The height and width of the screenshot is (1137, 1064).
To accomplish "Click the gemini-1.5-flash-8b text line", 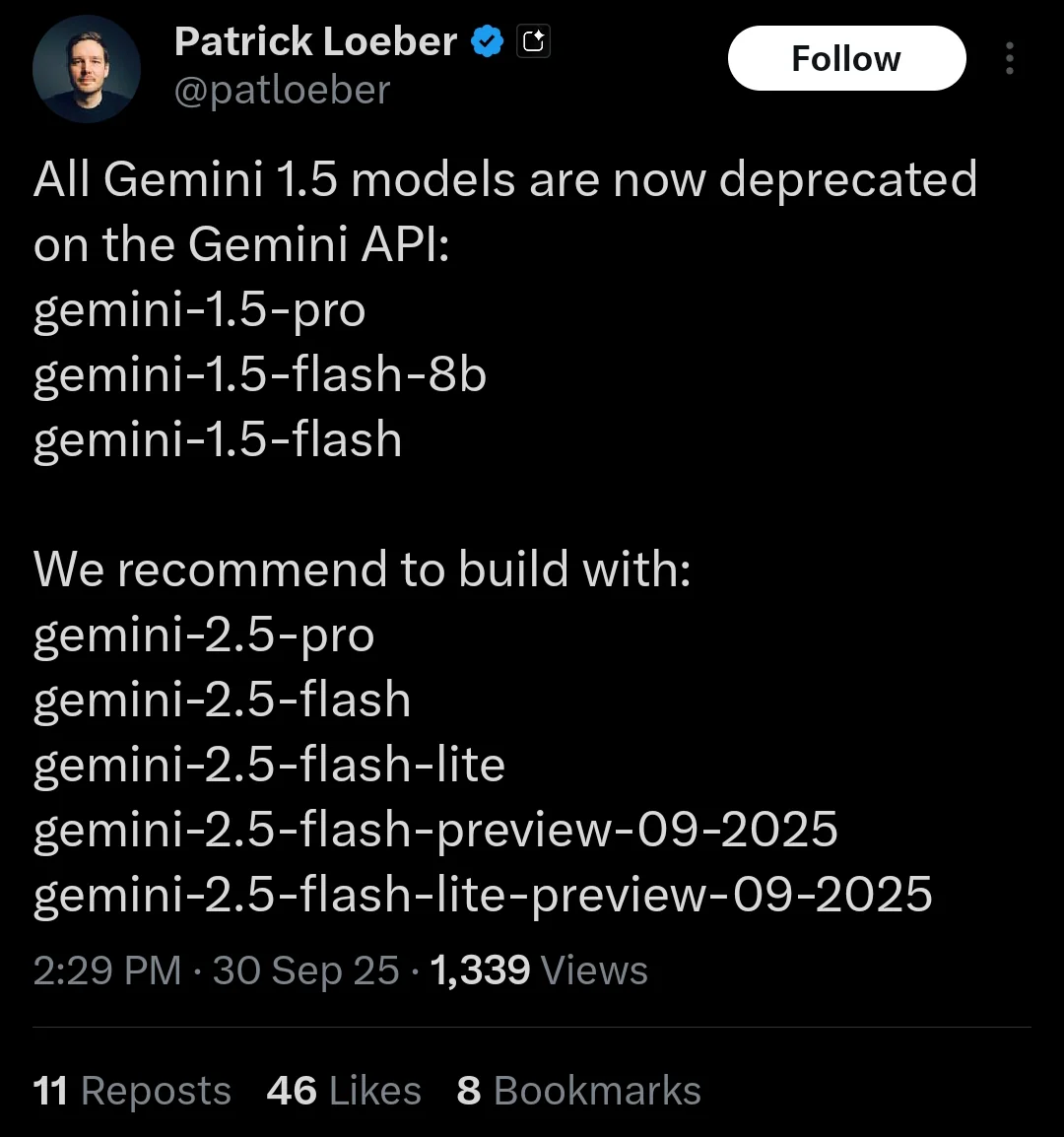I will click(x=260, y=375).
